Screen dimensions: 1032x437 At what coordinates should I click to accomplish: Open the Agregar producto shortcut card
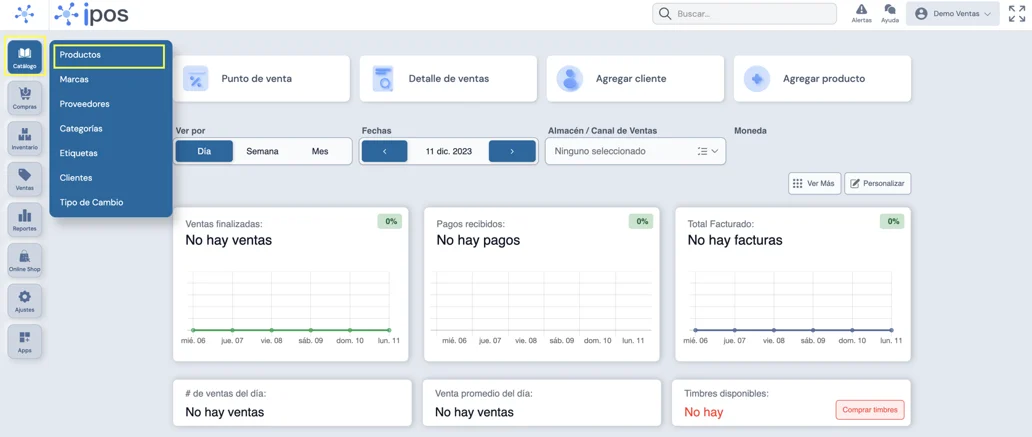tap(823, 78)
